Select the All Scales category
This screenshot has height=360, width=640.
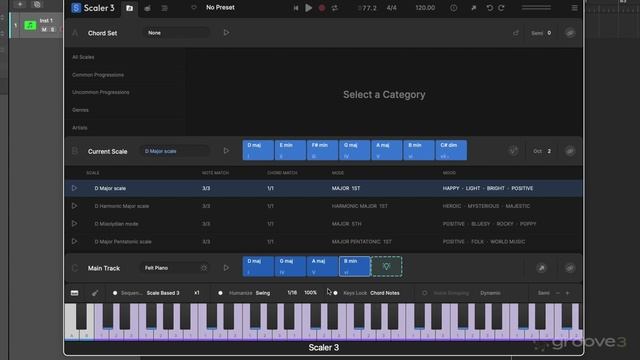tap(83, 57)
